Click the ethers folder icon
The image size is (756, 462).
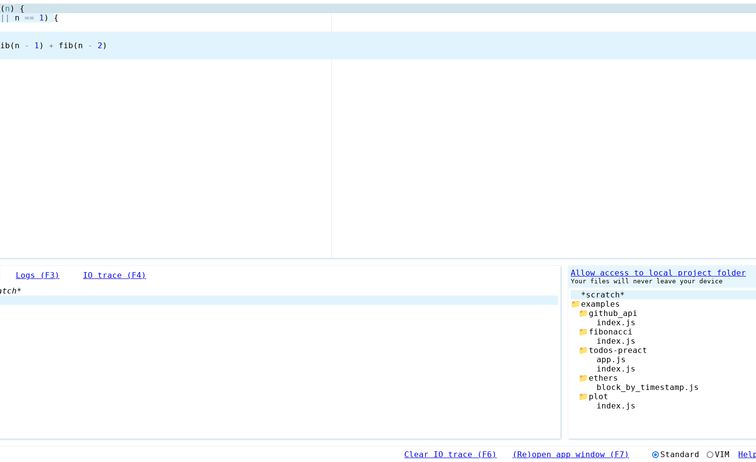(x=583, y=378)
